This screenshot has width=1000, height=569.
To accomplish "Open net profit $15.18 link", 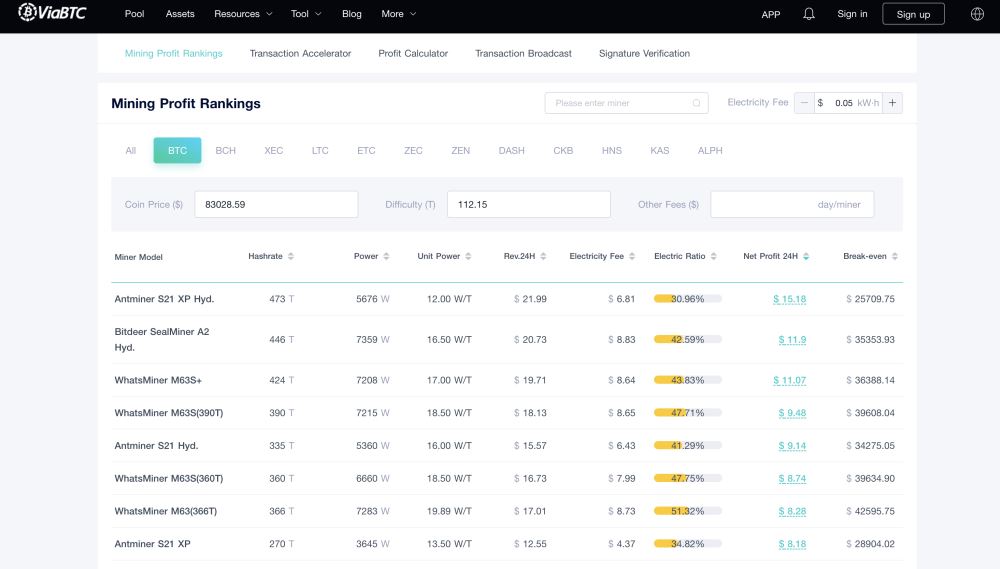I will point(790,299).
